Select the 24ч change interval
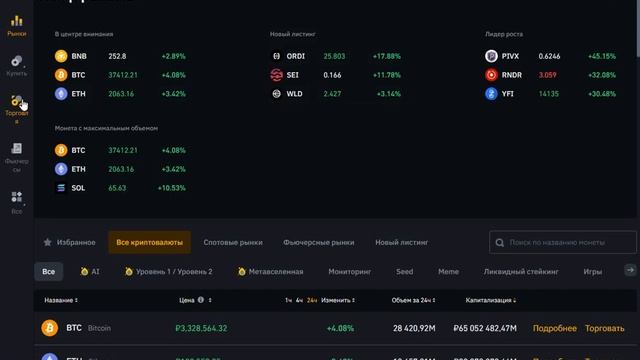The height and width of the screenshot is (360, 640). click(x=312, y=300)
